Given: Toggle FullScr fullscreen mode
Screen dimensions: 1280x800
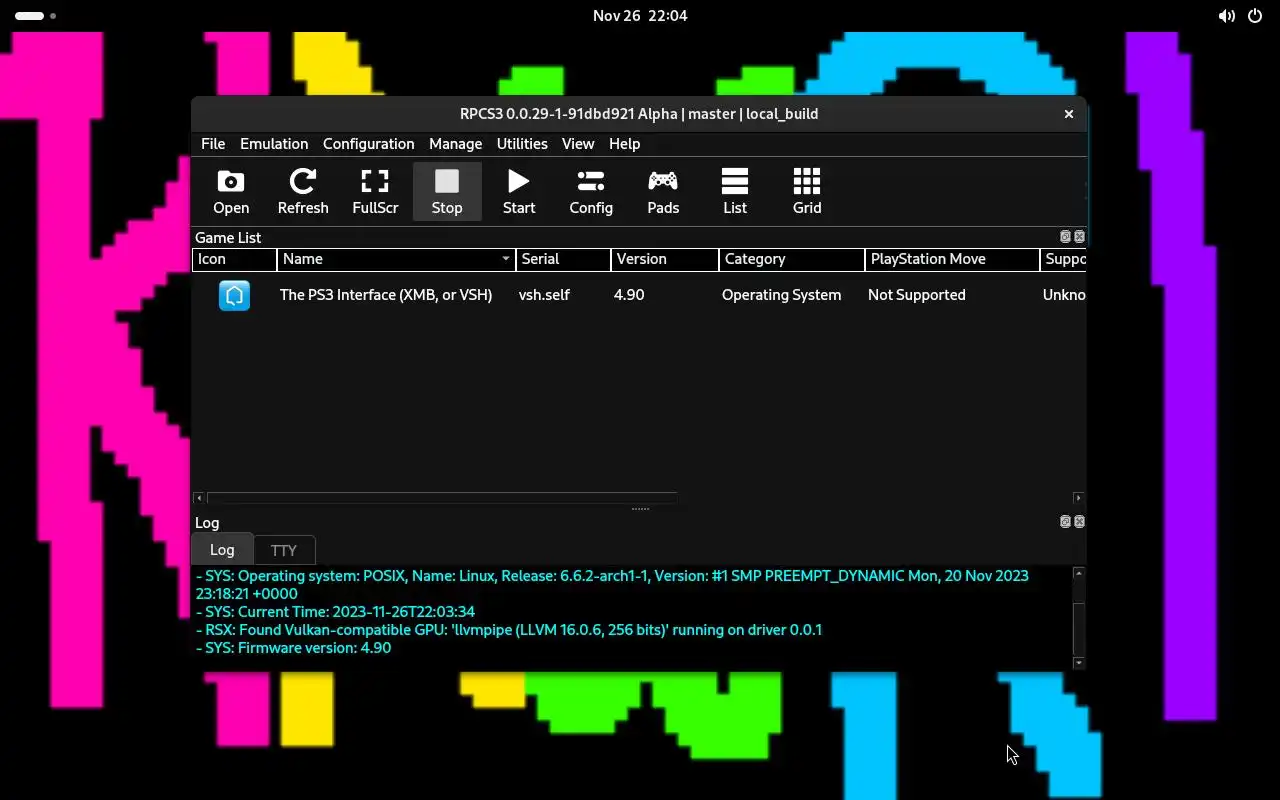Looking at the screenshot, I should 375,192.
